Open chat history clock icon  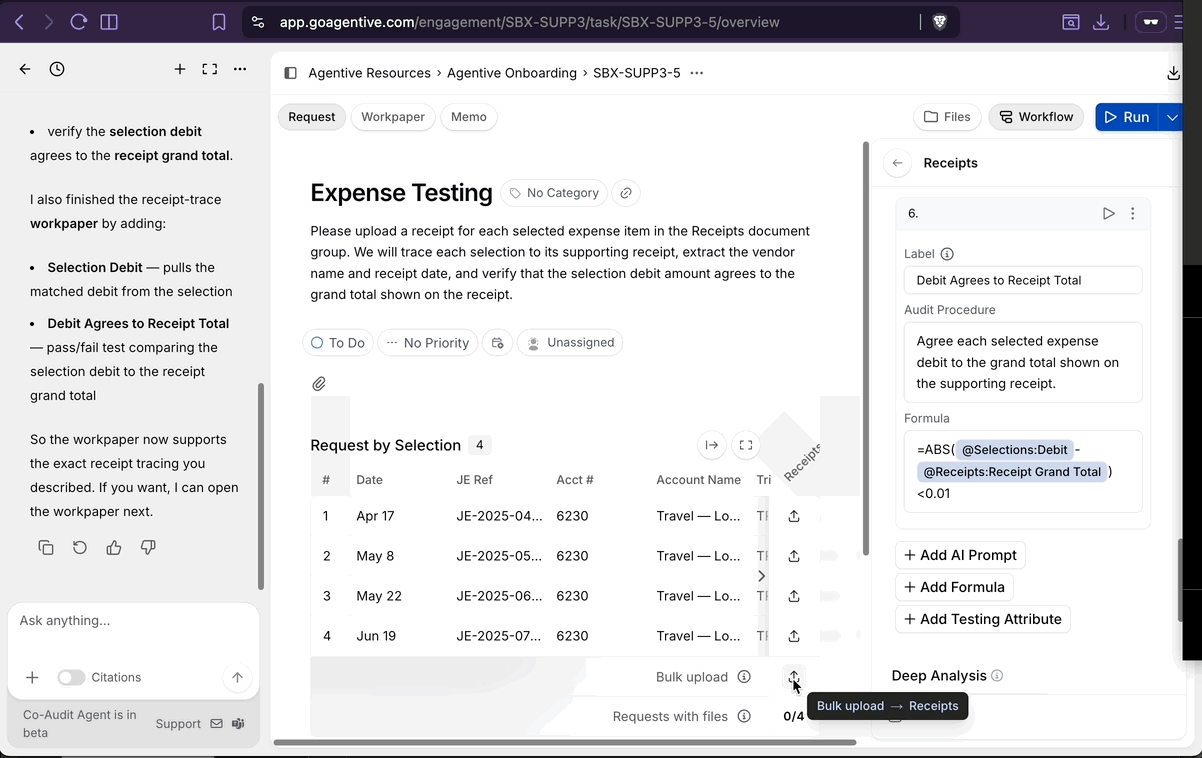pyautogui.click(x=57, y=69)
